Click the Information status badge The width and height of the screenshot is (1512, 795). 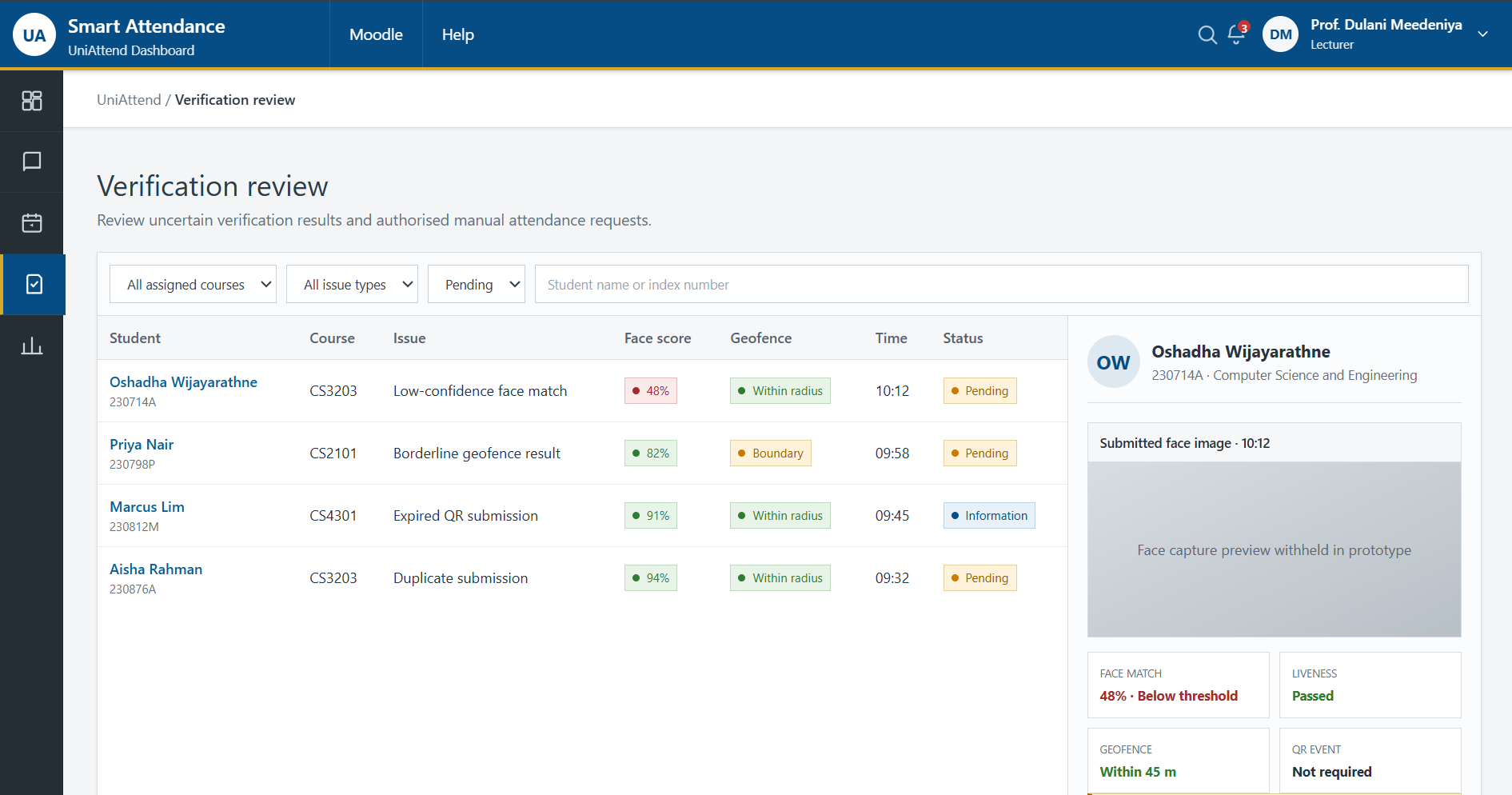[989, 515]
